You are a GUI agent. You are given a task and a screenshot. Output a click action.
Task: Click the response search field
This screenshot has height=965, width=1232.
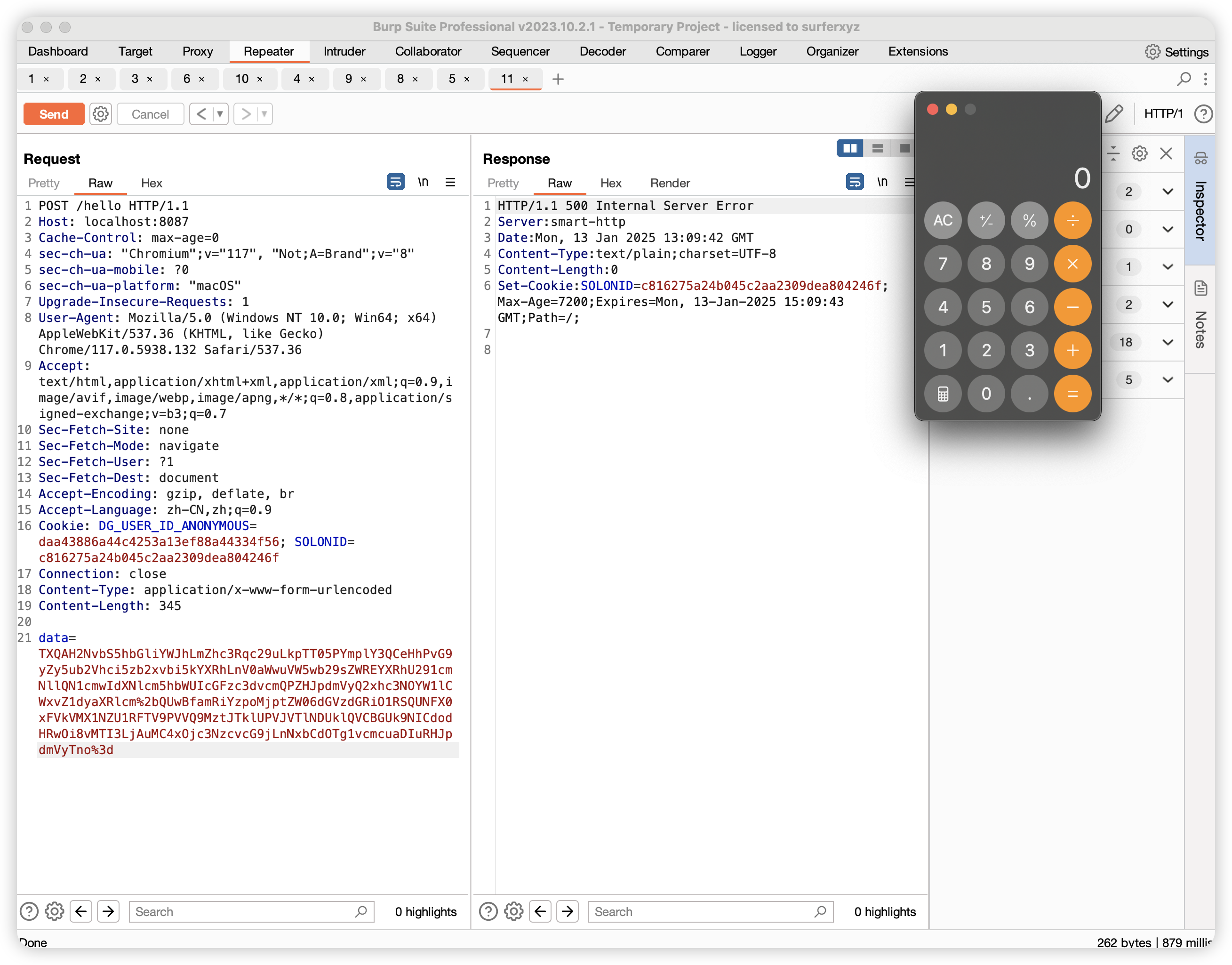[x=711, y=911]
